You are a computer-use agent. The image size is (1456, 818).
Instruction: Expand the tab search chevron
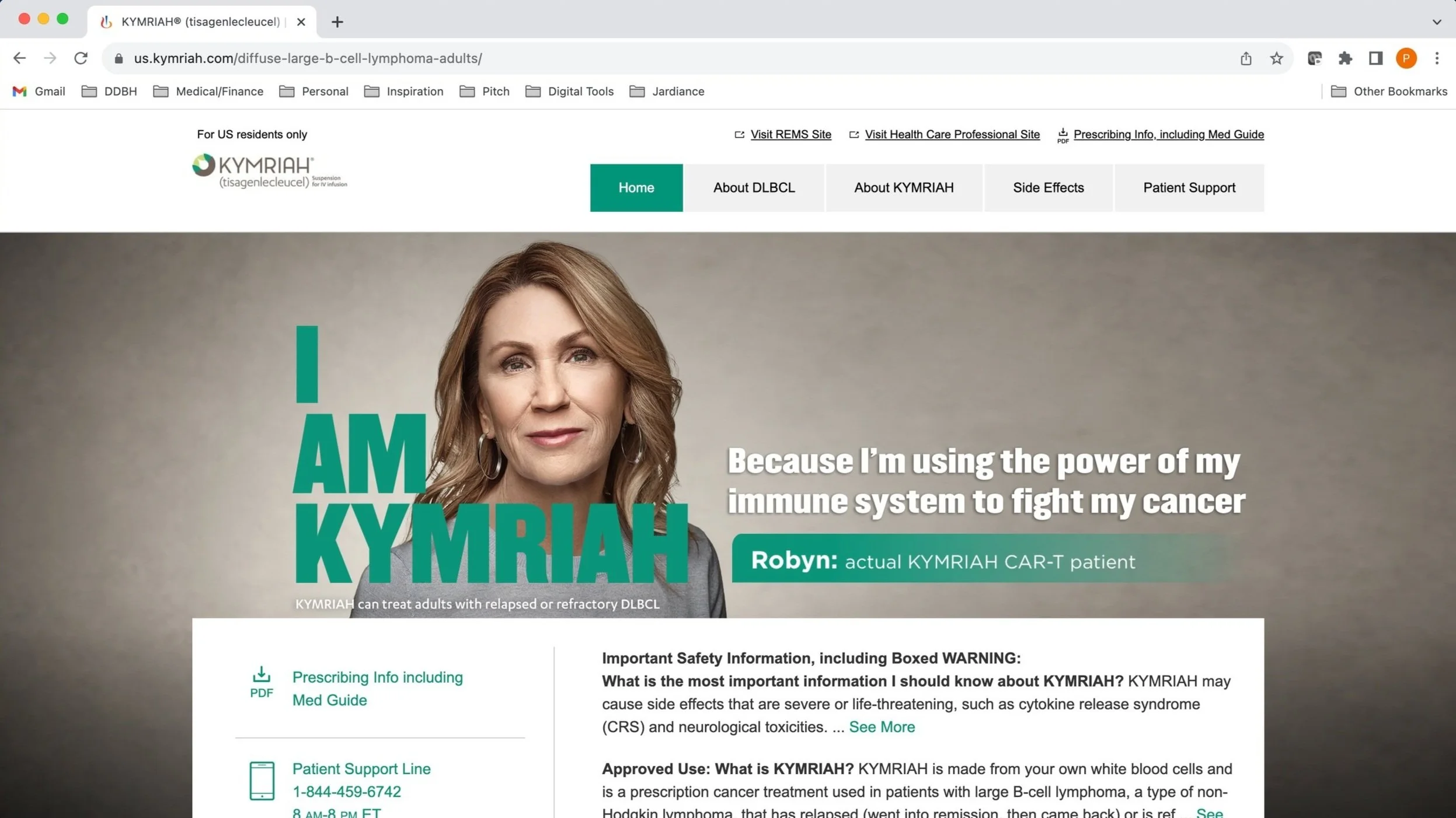pyautogui.click(x=1437, y=22)
